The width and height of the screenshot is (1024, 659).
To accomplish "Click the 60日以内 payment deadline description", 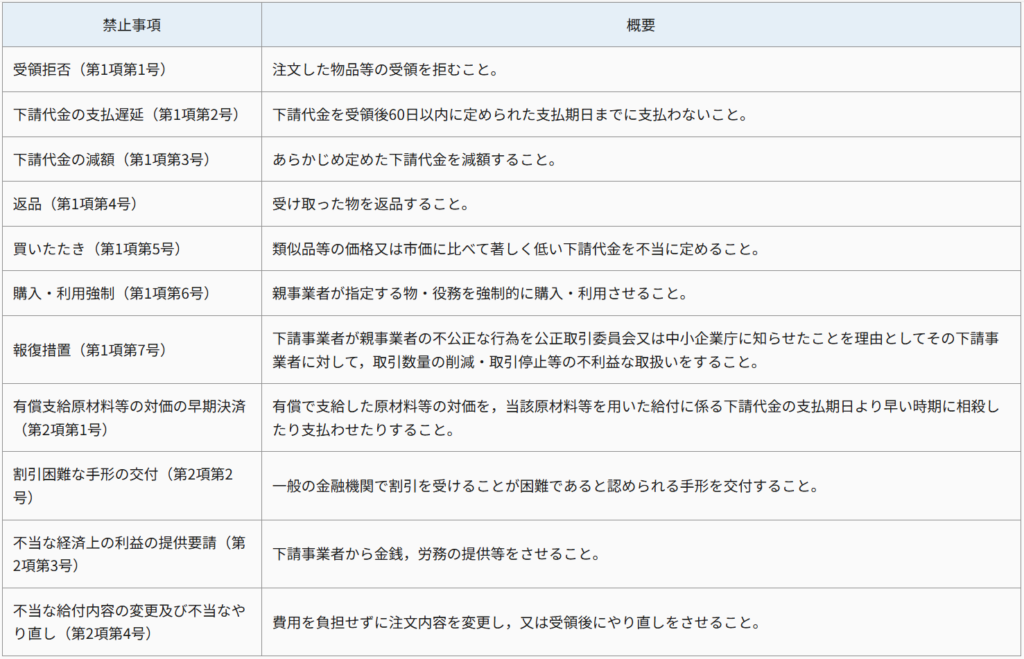I will coord(510,115).
